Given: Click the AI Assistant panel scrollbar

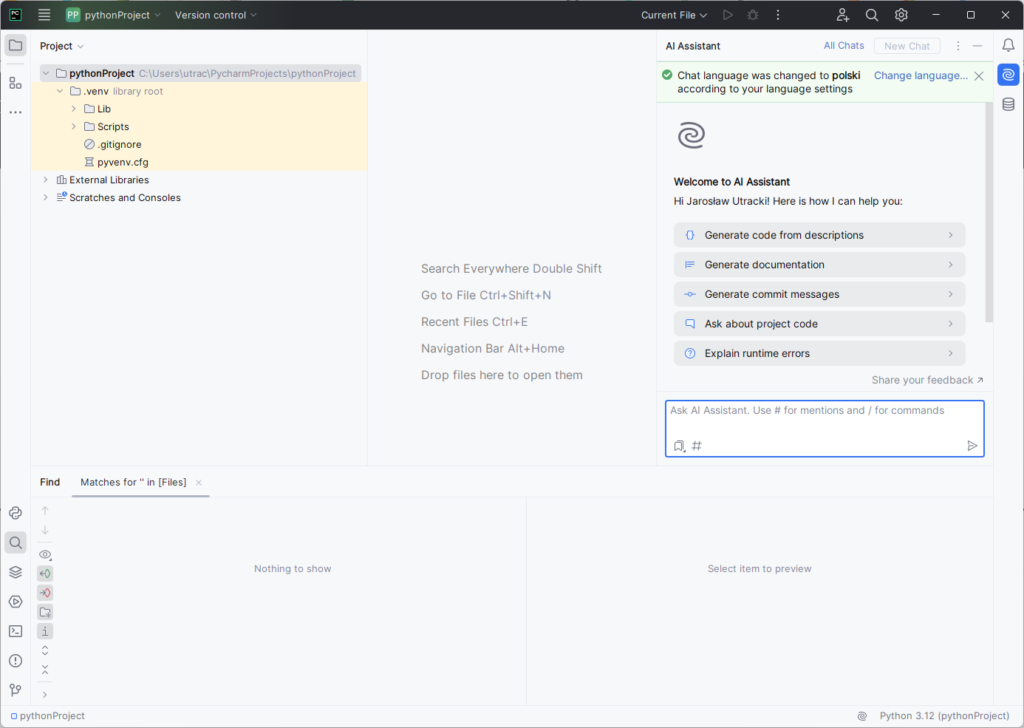Looking at the screenshot, I should (x=989, y=210).
